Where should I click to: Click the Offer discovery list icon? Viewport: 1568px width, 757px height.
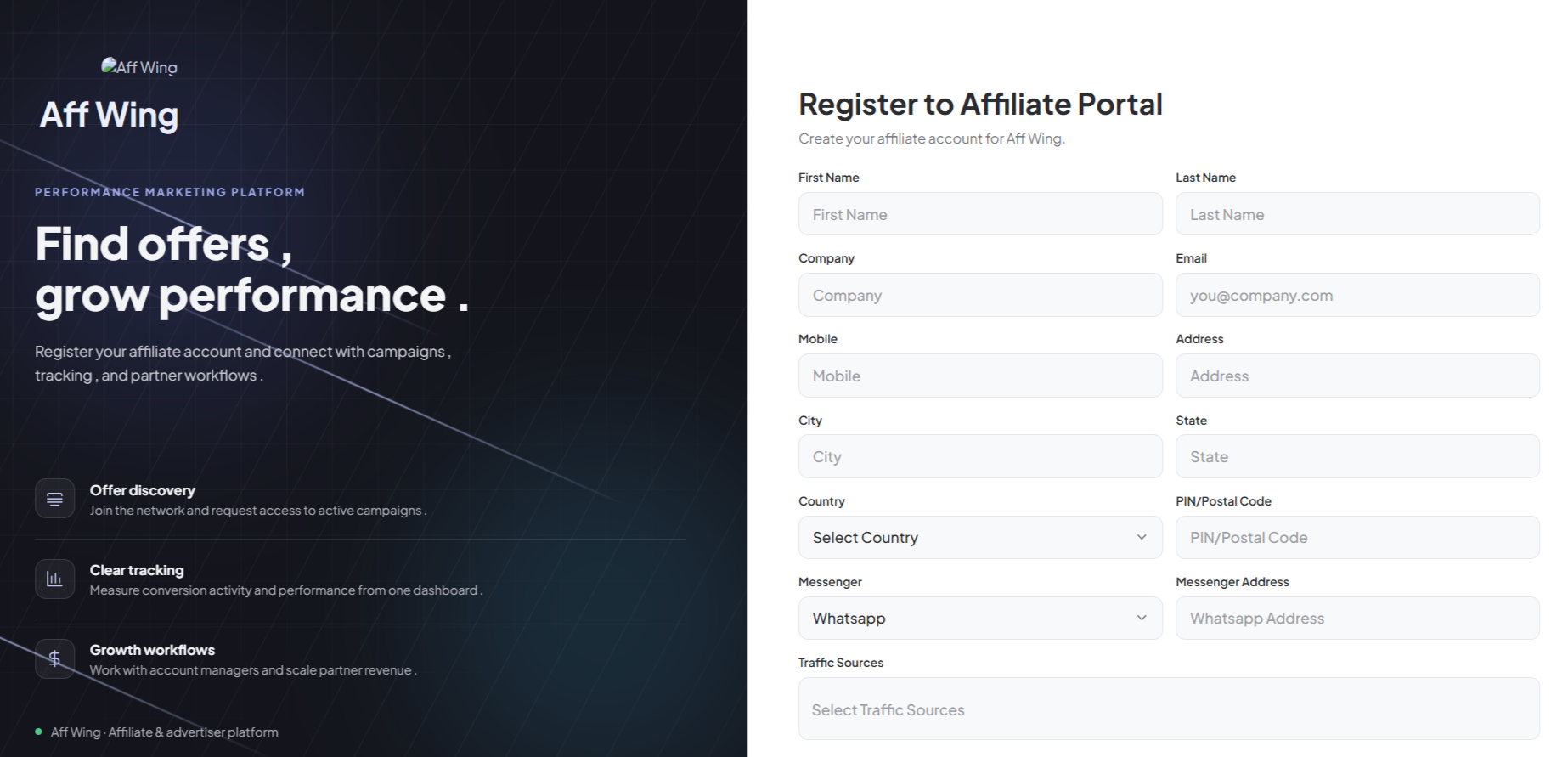point(54,499)
